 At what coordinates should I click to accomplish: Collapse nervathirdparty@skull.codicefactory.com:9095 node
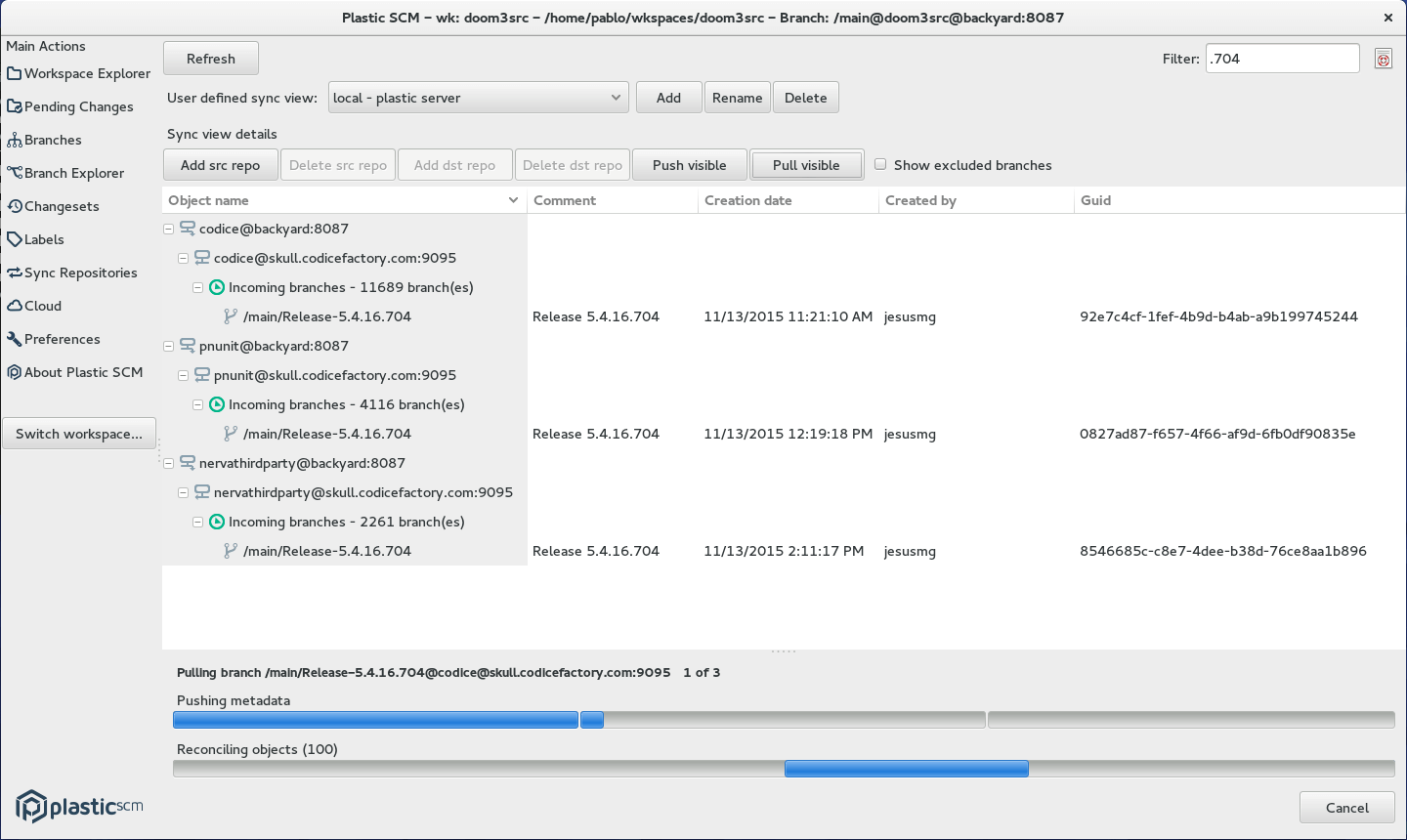(183, 492)
